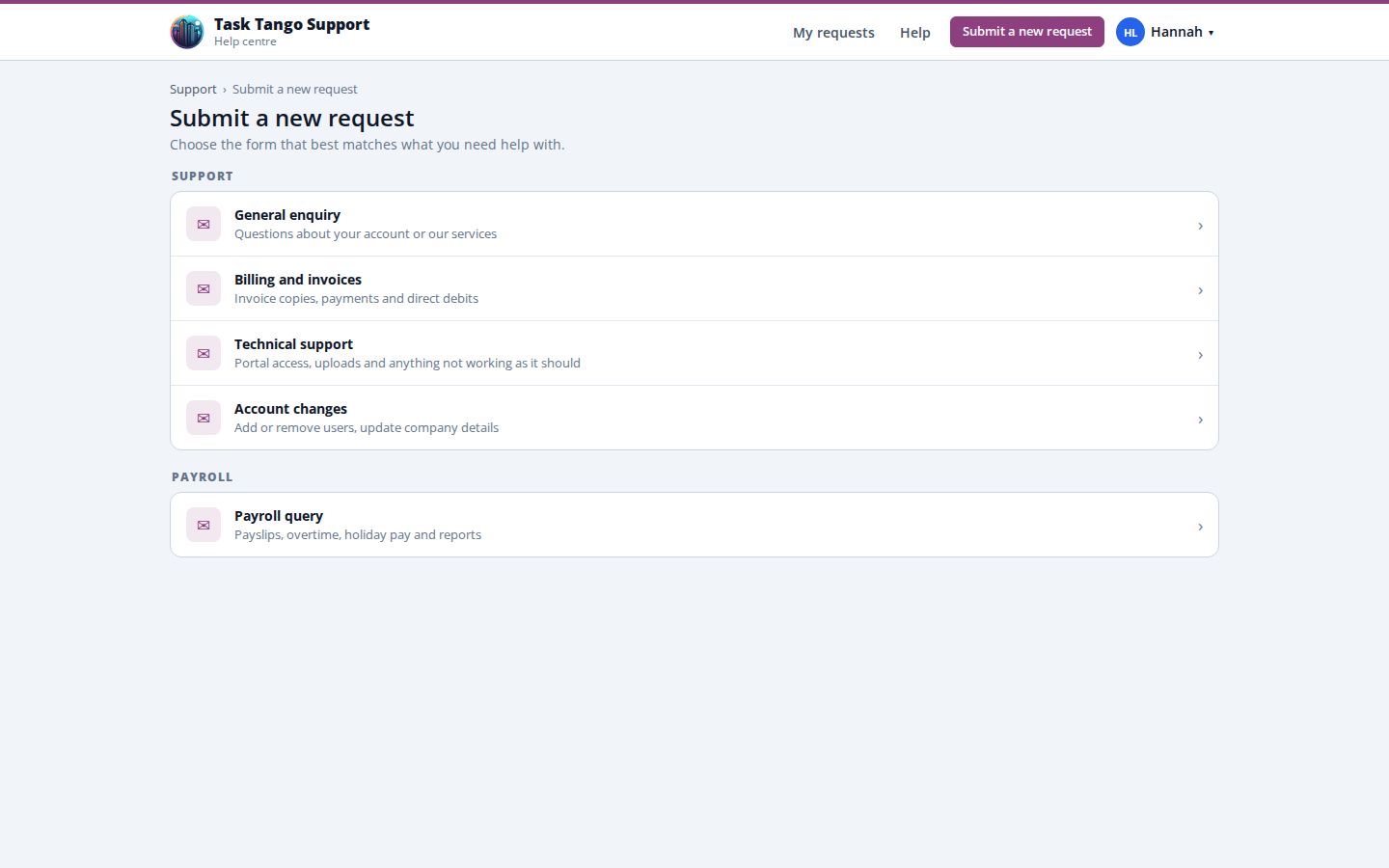The image size is (1389, 868).
Task: Click the HL user avatar
Action: click(1130, 32)
